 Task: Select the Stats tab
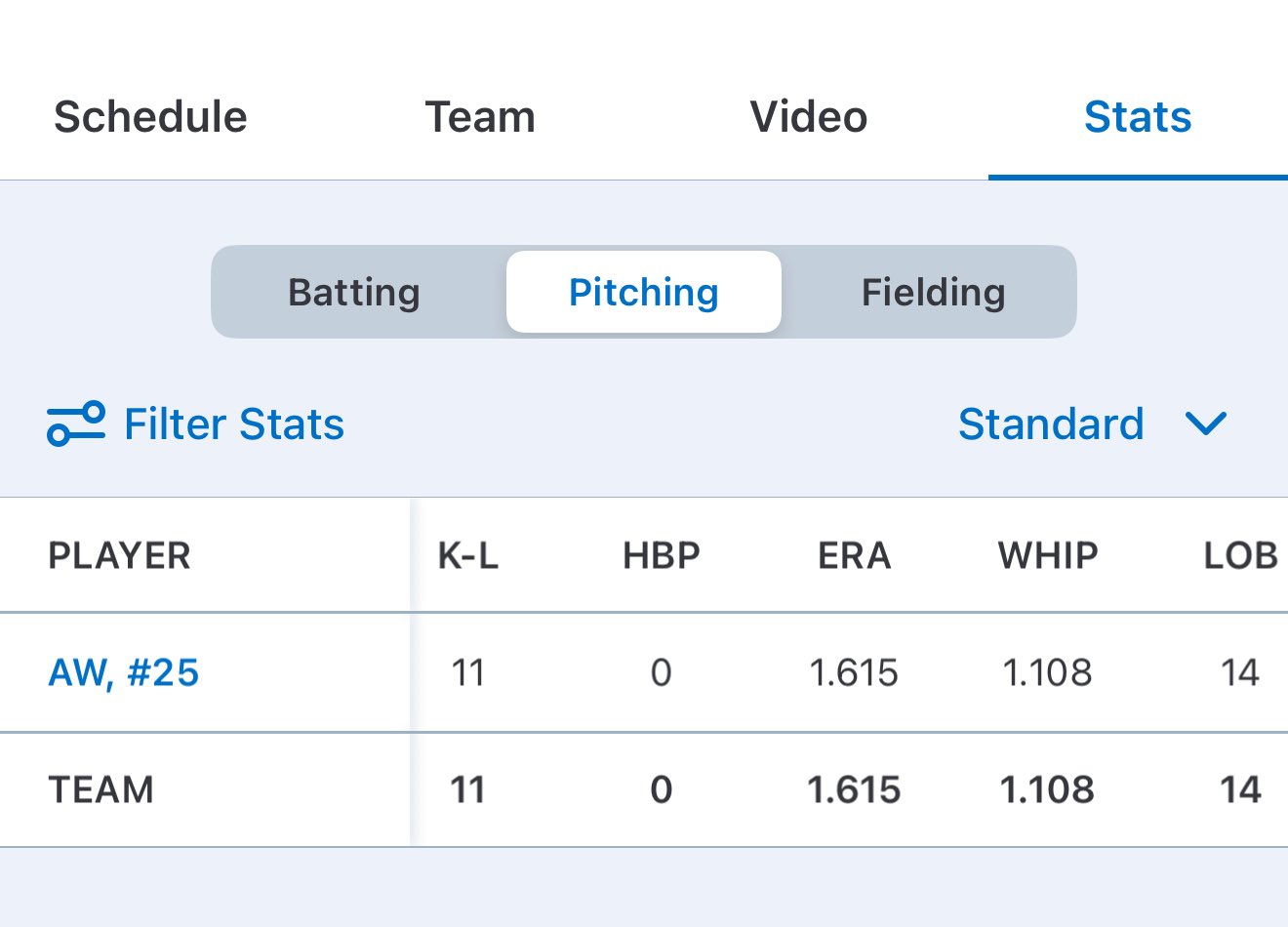[1138, 117]
